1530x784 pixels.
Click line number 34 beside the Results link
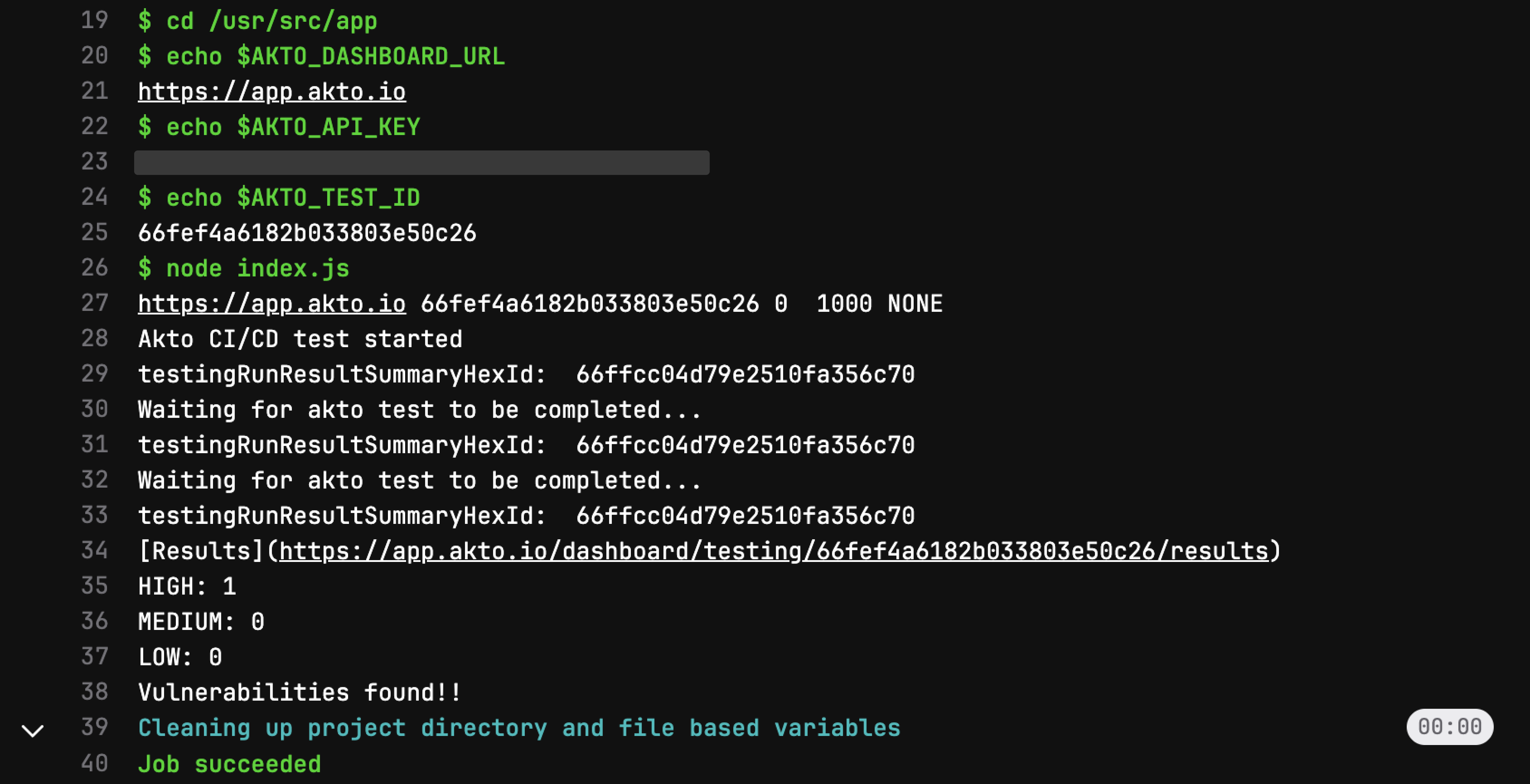pyautogui.click(x=94, y=551)
